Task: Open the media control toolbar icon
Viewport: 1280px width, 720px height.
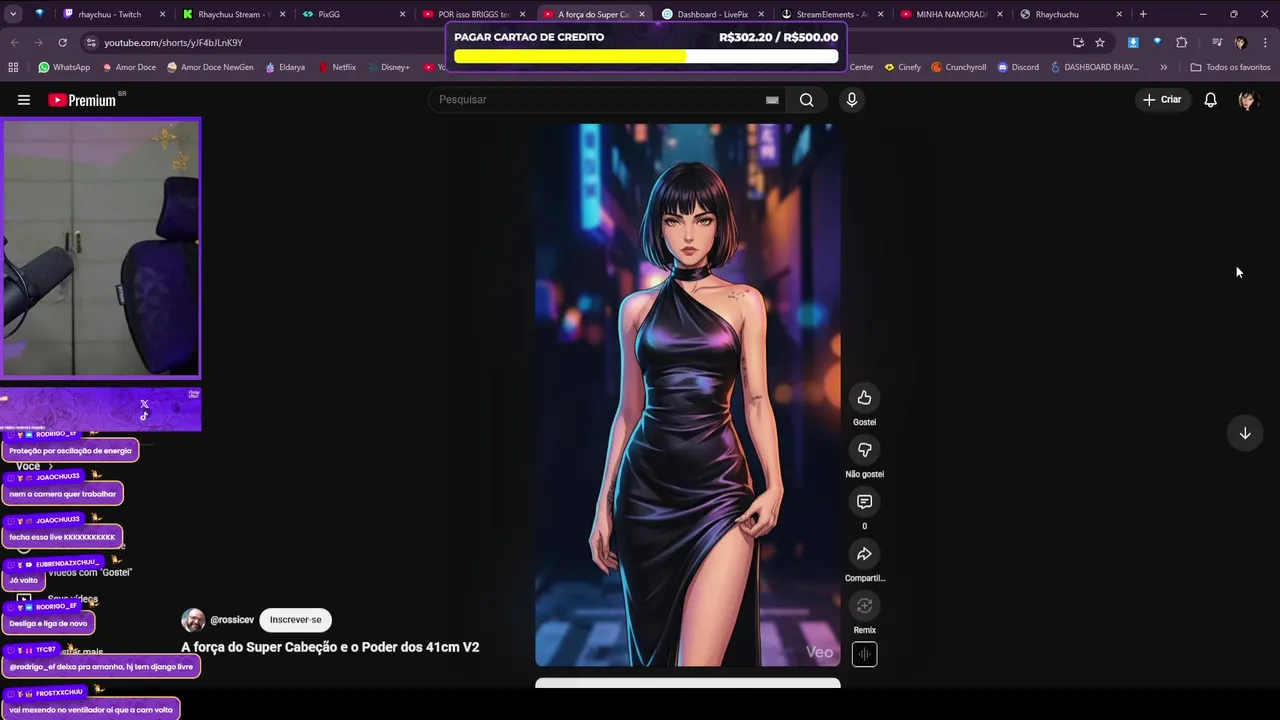Action: click(1217, 43)
